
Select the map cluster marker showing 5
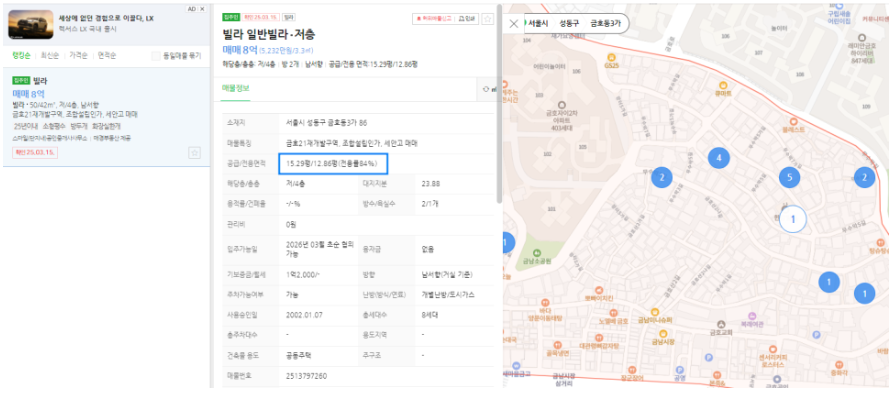[x=789, y=177]
